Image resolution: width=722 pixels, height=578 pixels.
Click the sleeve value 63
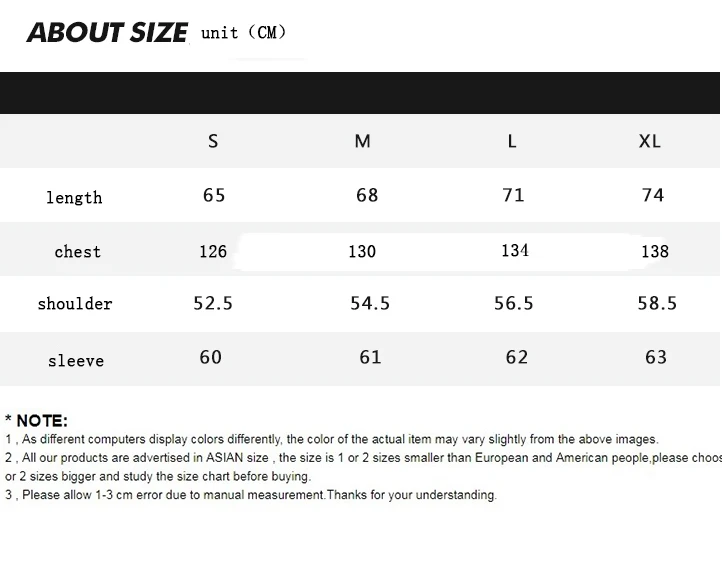click(x=656, y=357)
